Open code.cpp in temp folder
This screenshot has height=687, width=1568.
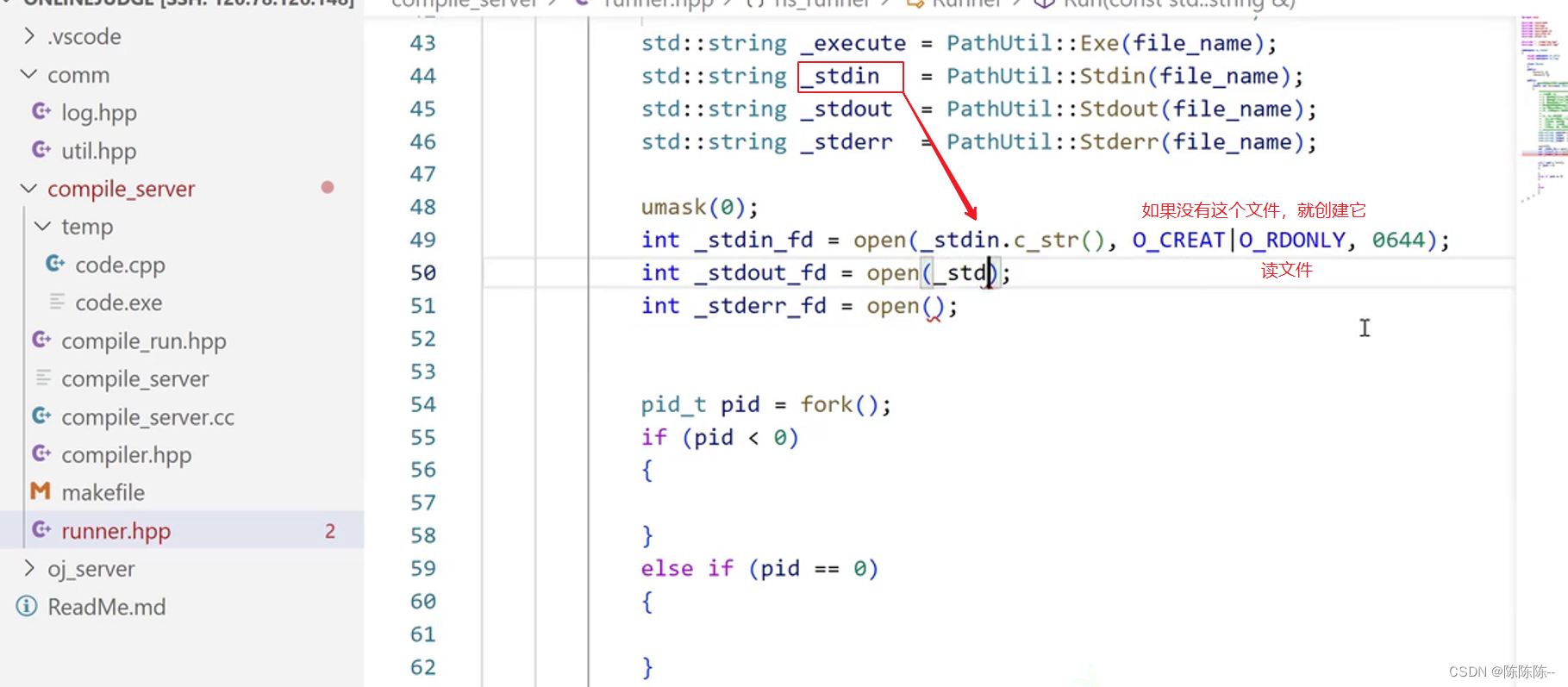[120, 265]
